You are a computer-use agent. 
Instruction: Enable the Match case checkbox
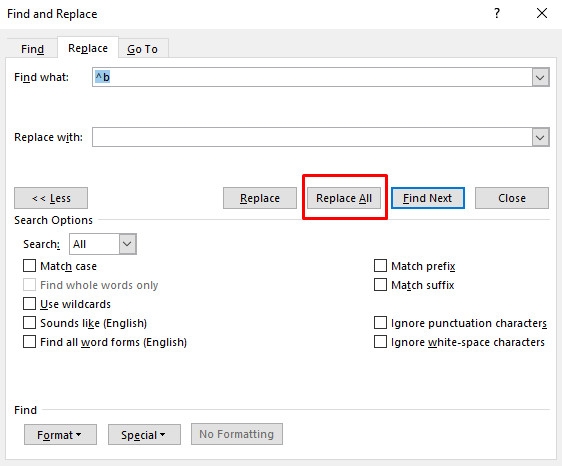tap(29, 266)
